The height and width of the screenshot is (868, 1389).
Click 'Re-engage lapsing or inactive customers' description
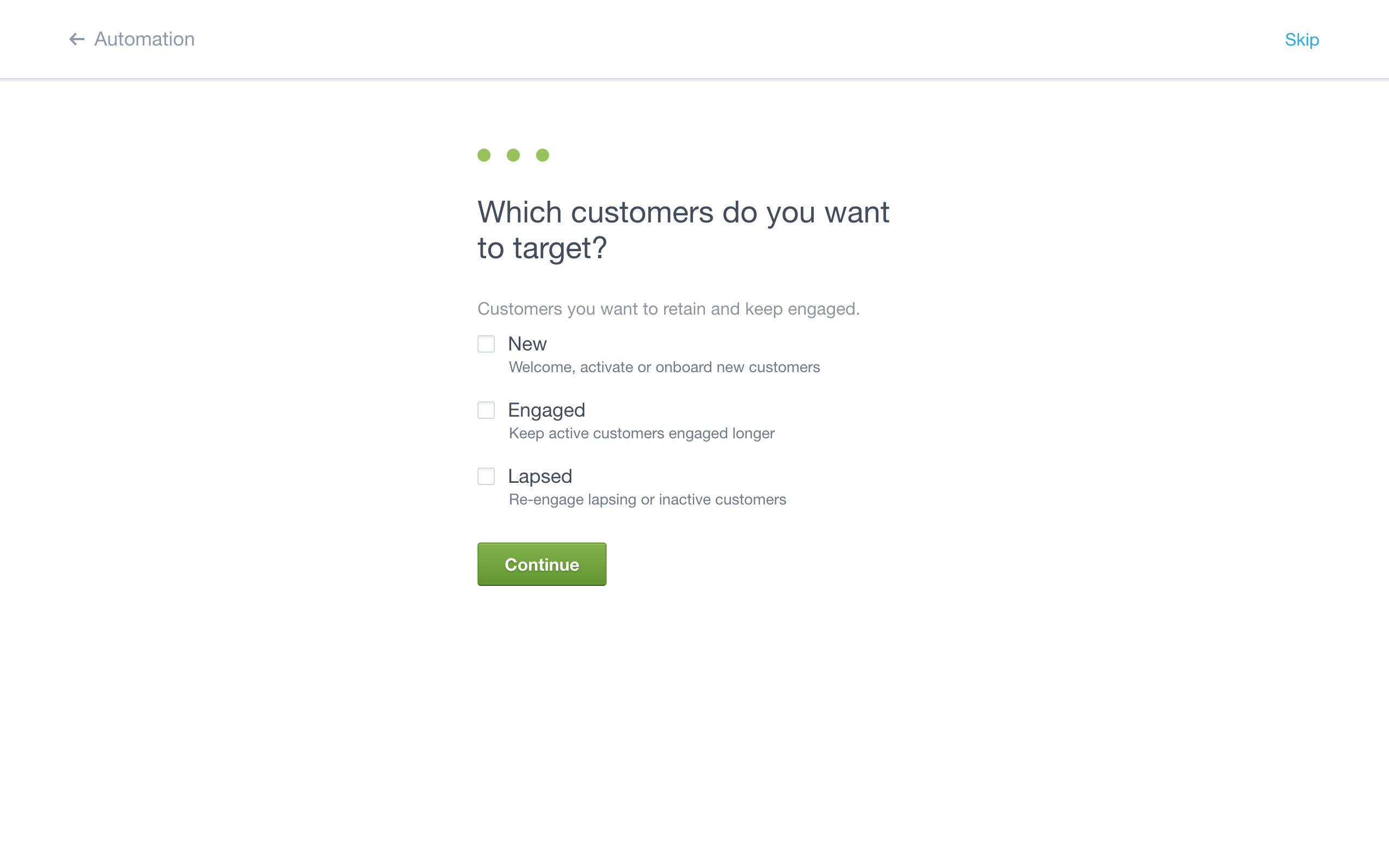pos(647,500)
